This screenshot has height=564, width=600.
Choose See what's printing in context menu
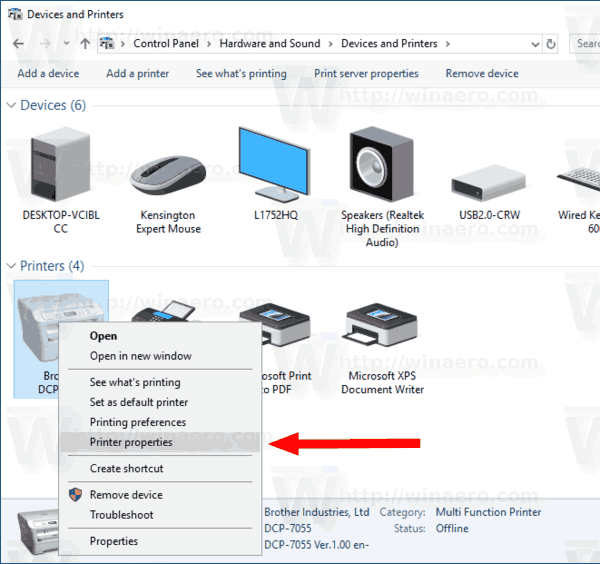point(160,382)
